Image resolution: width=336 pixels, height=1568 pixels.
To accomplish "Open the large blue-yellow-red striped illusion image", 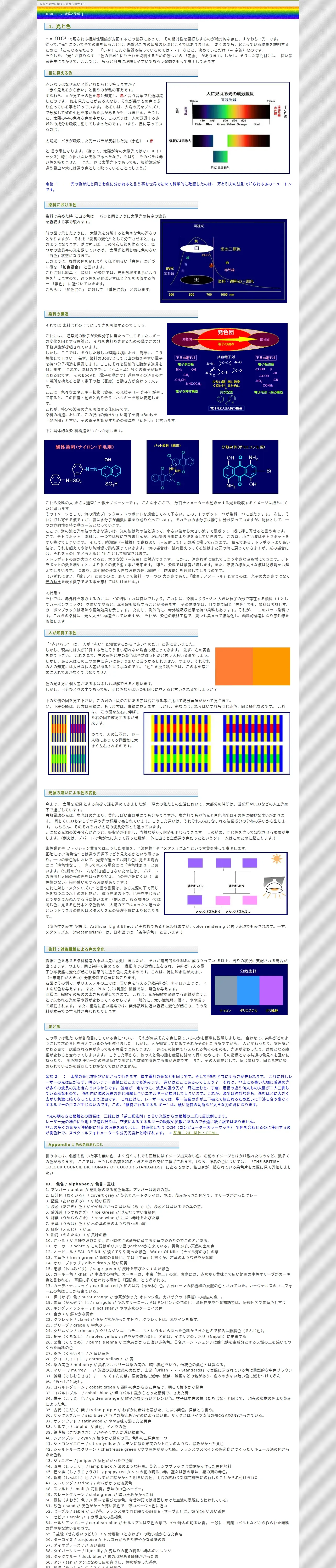I will point(217,743).
